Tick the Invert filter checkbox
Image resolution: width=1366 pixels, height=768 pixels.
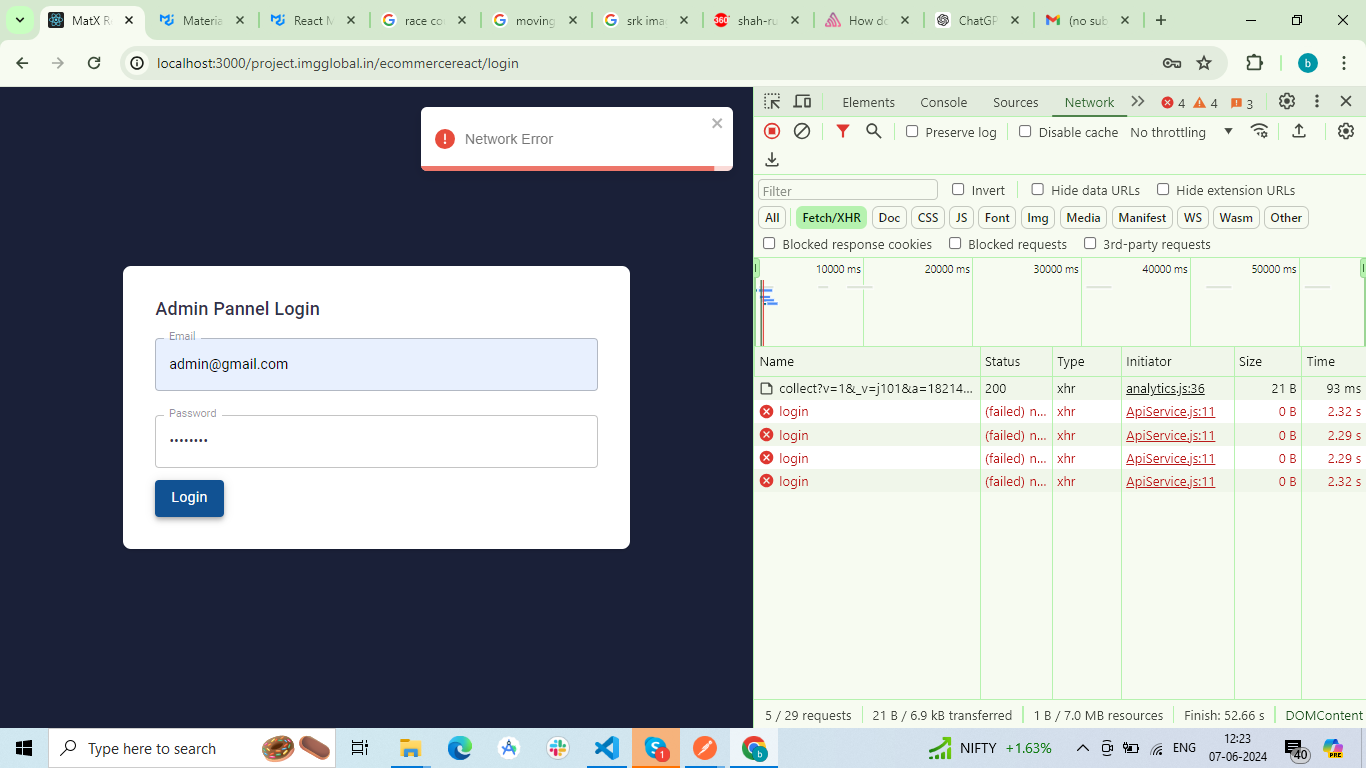pos(958,190)
